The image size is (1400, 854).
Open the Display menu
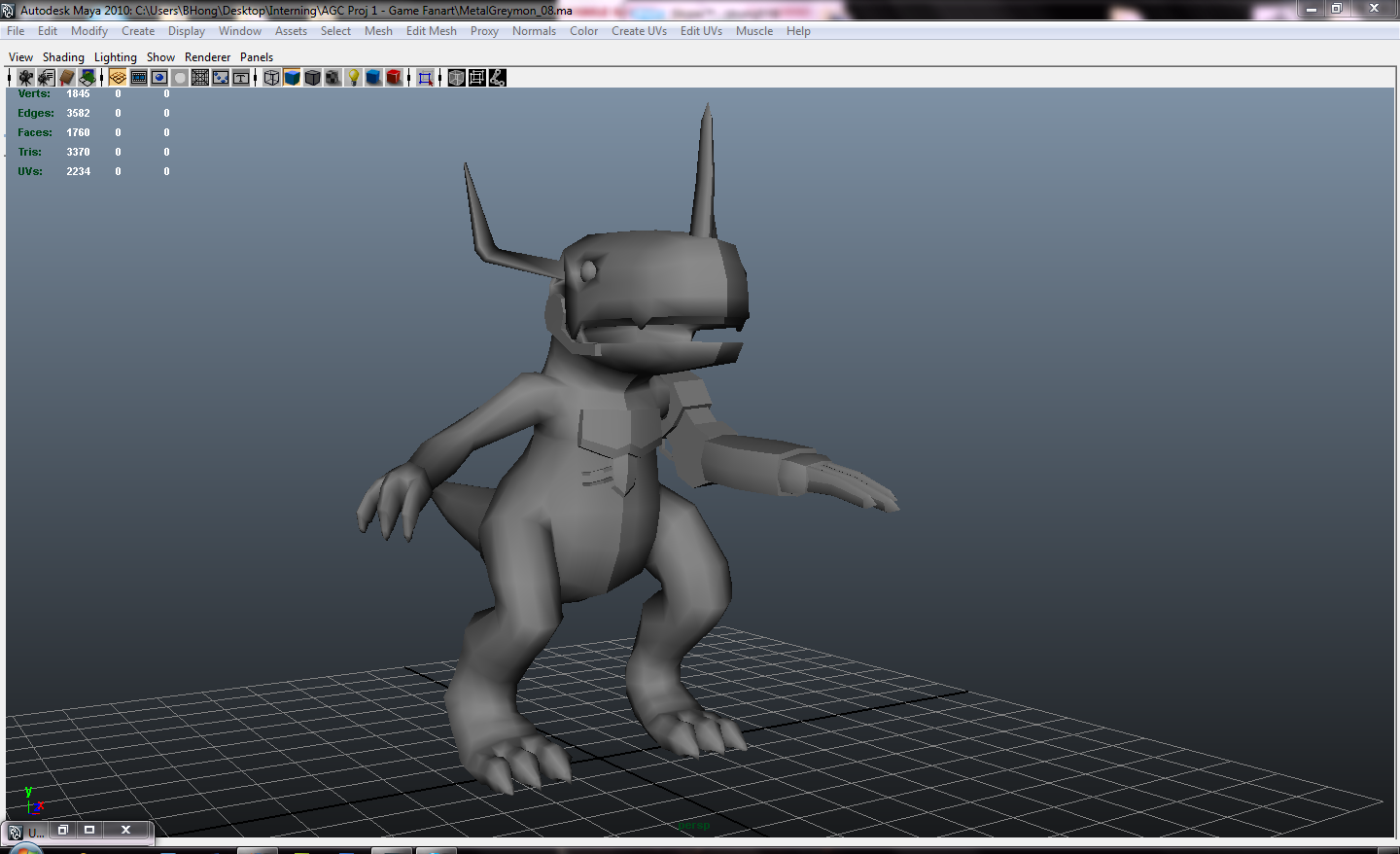click(x=187, y=31)
